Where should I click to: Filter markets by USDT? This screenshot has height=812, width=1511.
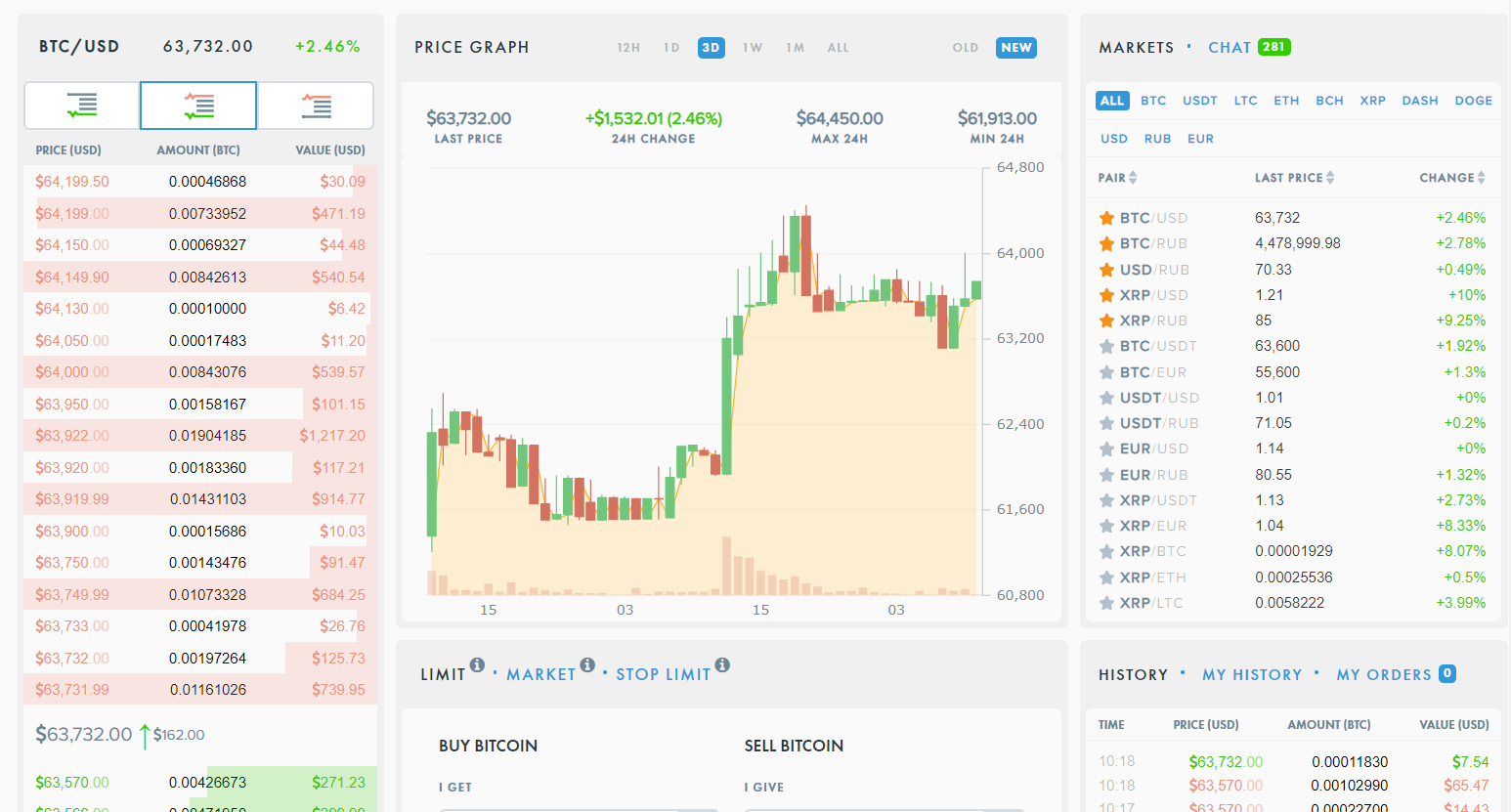tap(1200, 101)
